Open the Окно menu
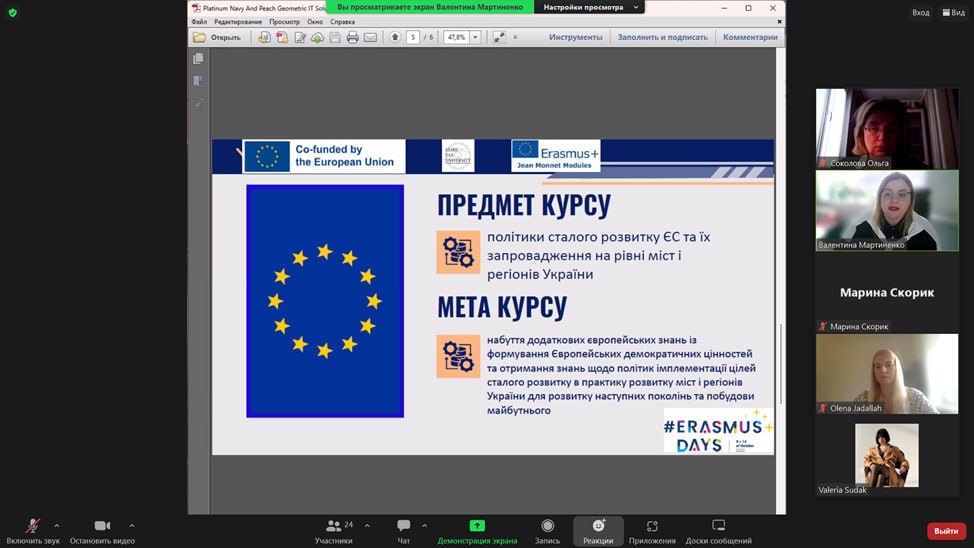Screen dimensions: 974x548 [x=315, y=22]
